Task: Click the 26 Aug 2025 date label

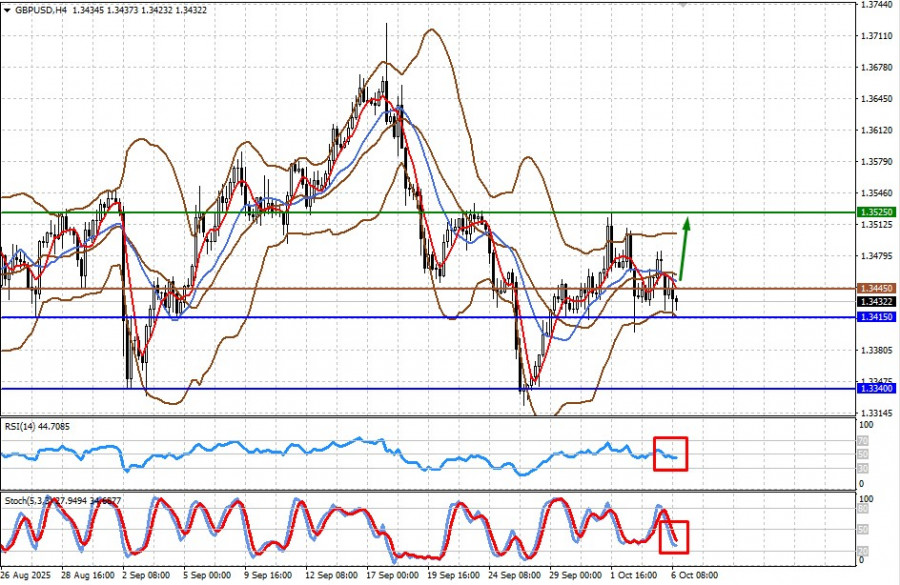Action: point(25,575)
